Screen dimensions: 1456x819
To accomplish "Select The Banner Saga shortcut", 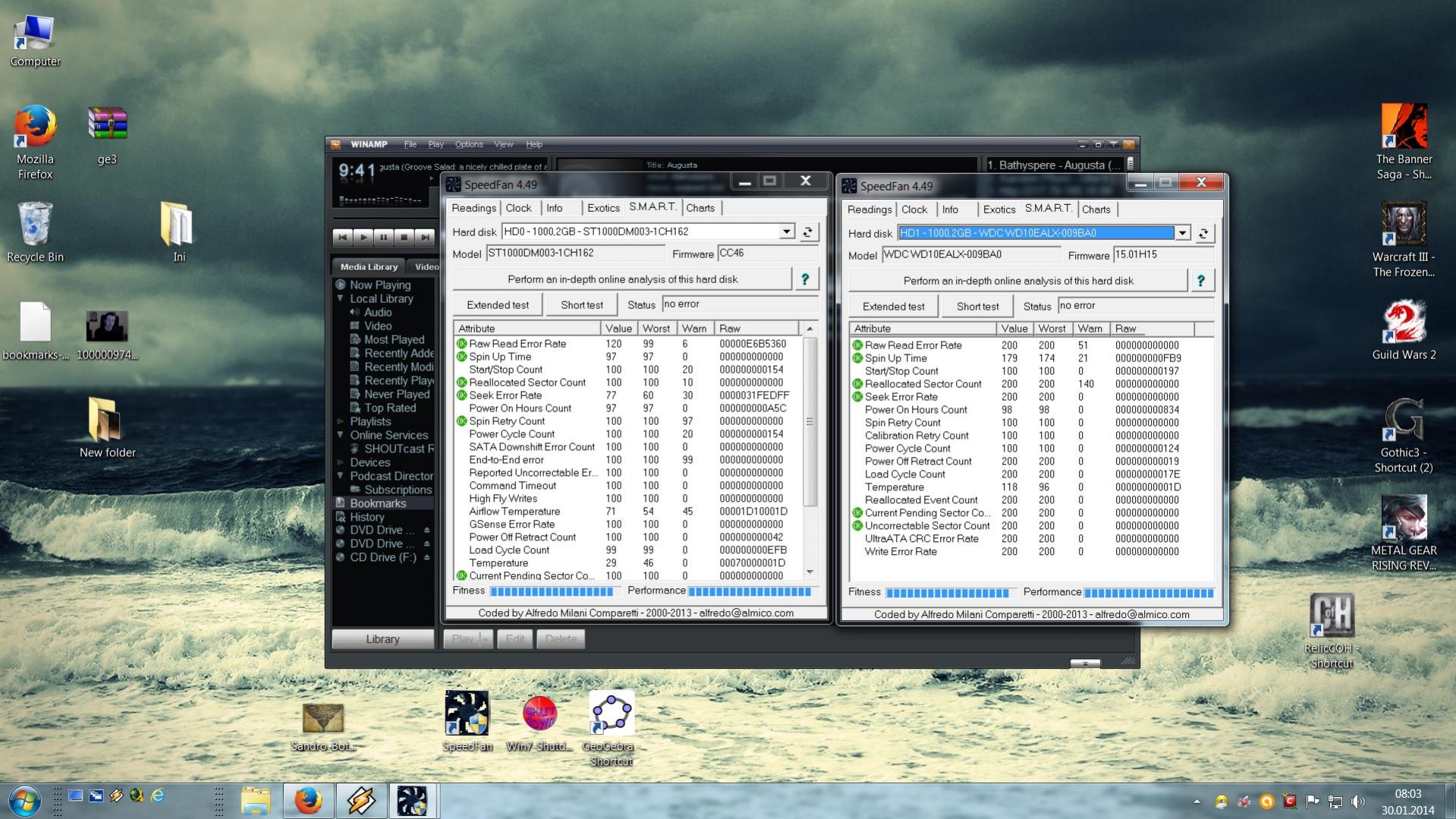I will tap(1404, 142).
